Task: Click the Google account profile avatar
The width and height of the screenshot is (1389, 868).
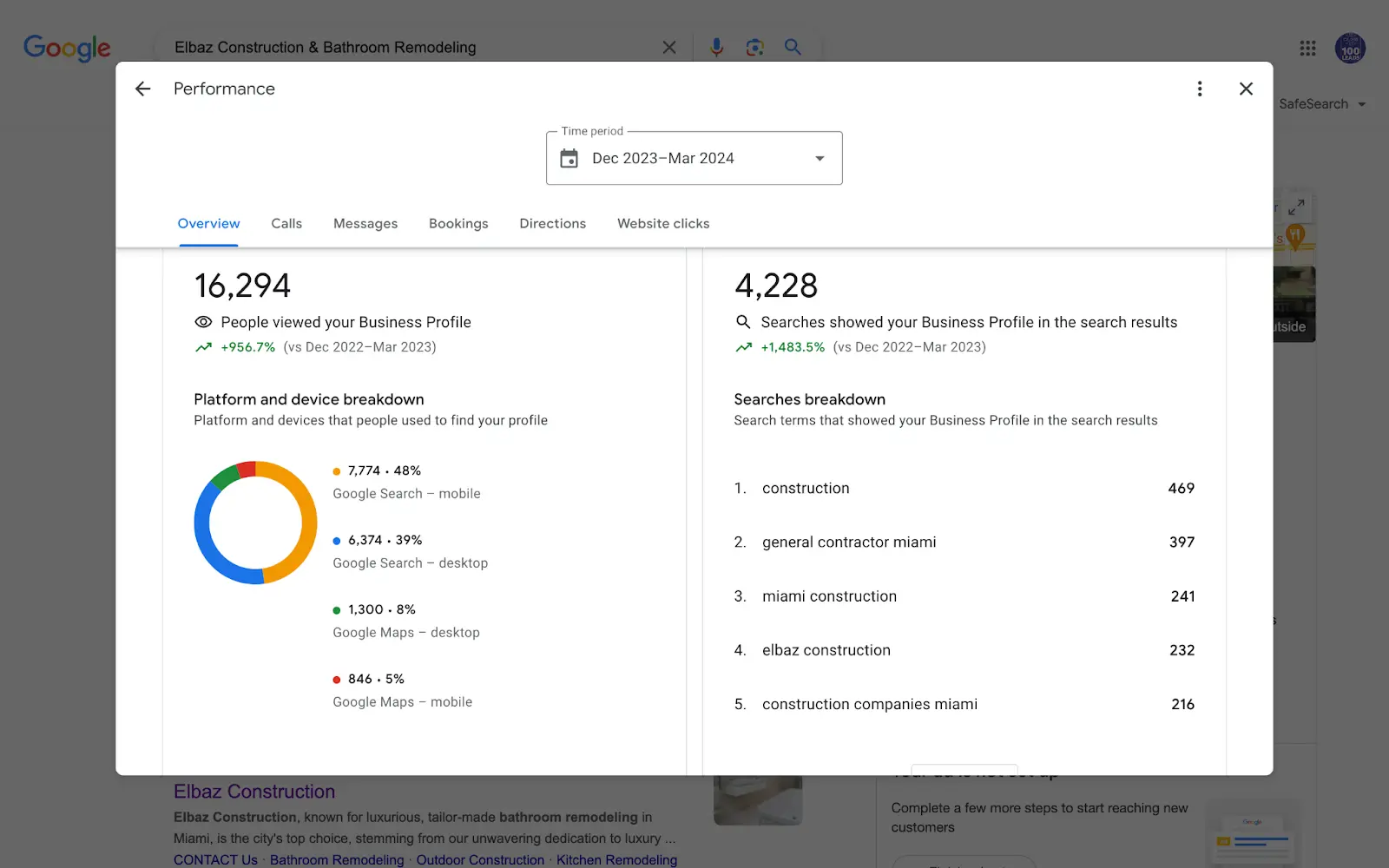Action: [x=1350, y=49]
